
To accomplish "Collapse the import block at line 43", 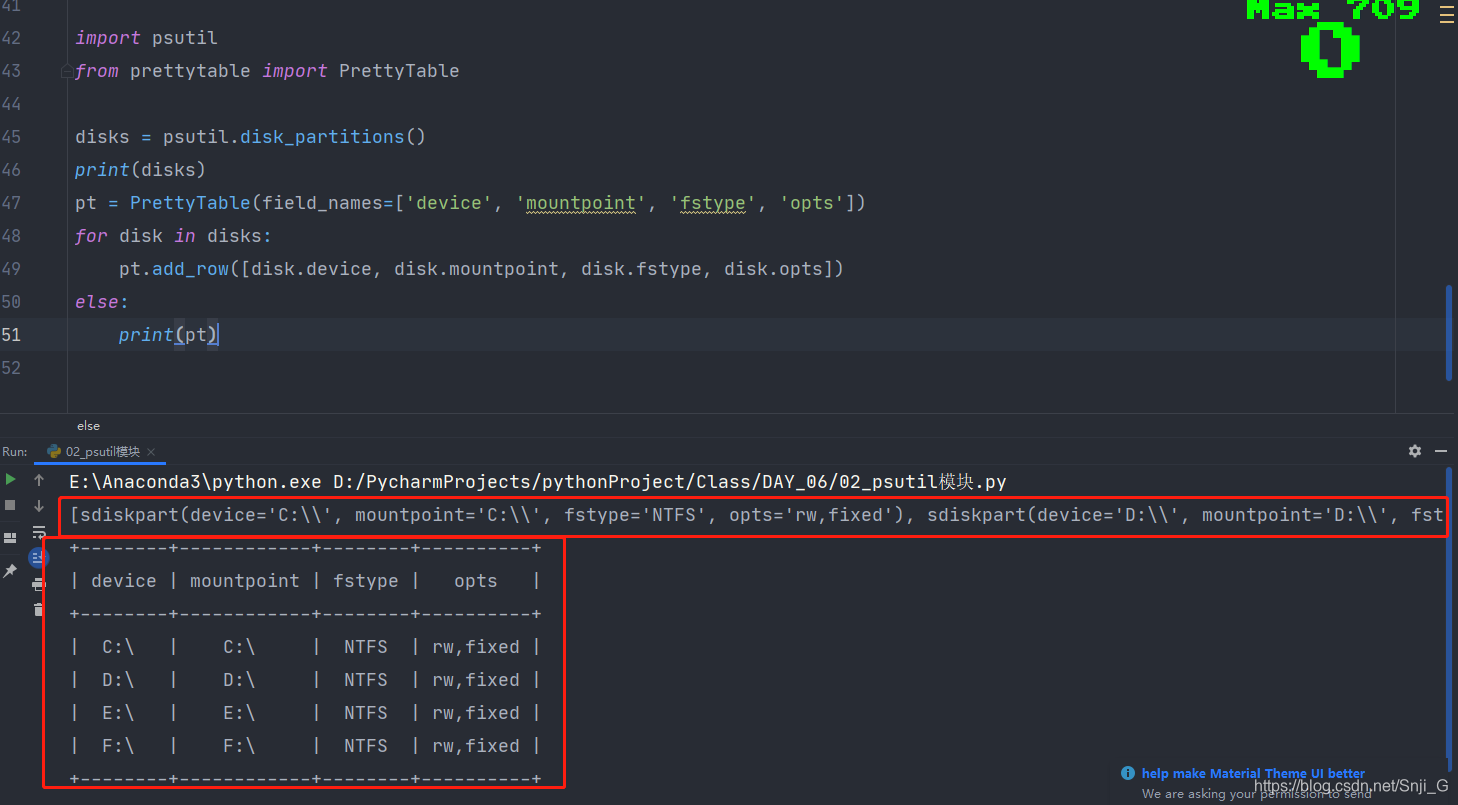I will pyautogui.click(x=66, y=71).
